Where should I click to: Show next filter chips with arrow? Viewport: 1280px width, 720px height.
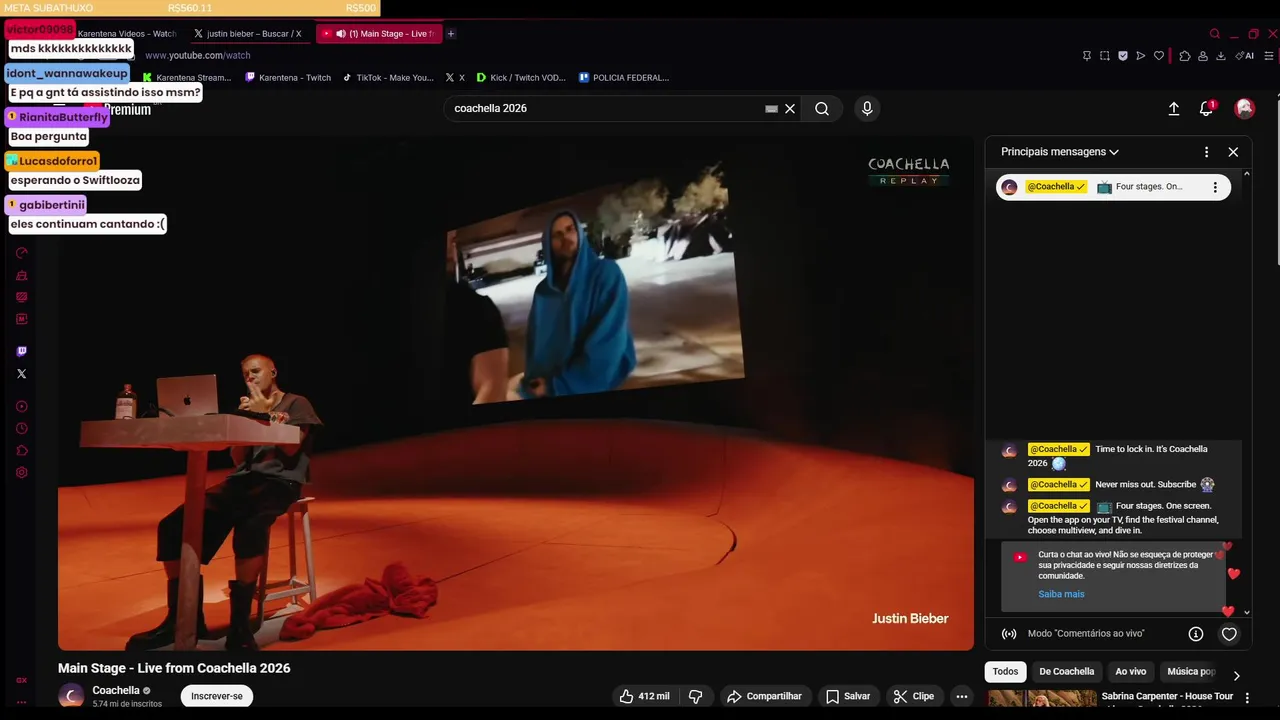click(1236, 675)
